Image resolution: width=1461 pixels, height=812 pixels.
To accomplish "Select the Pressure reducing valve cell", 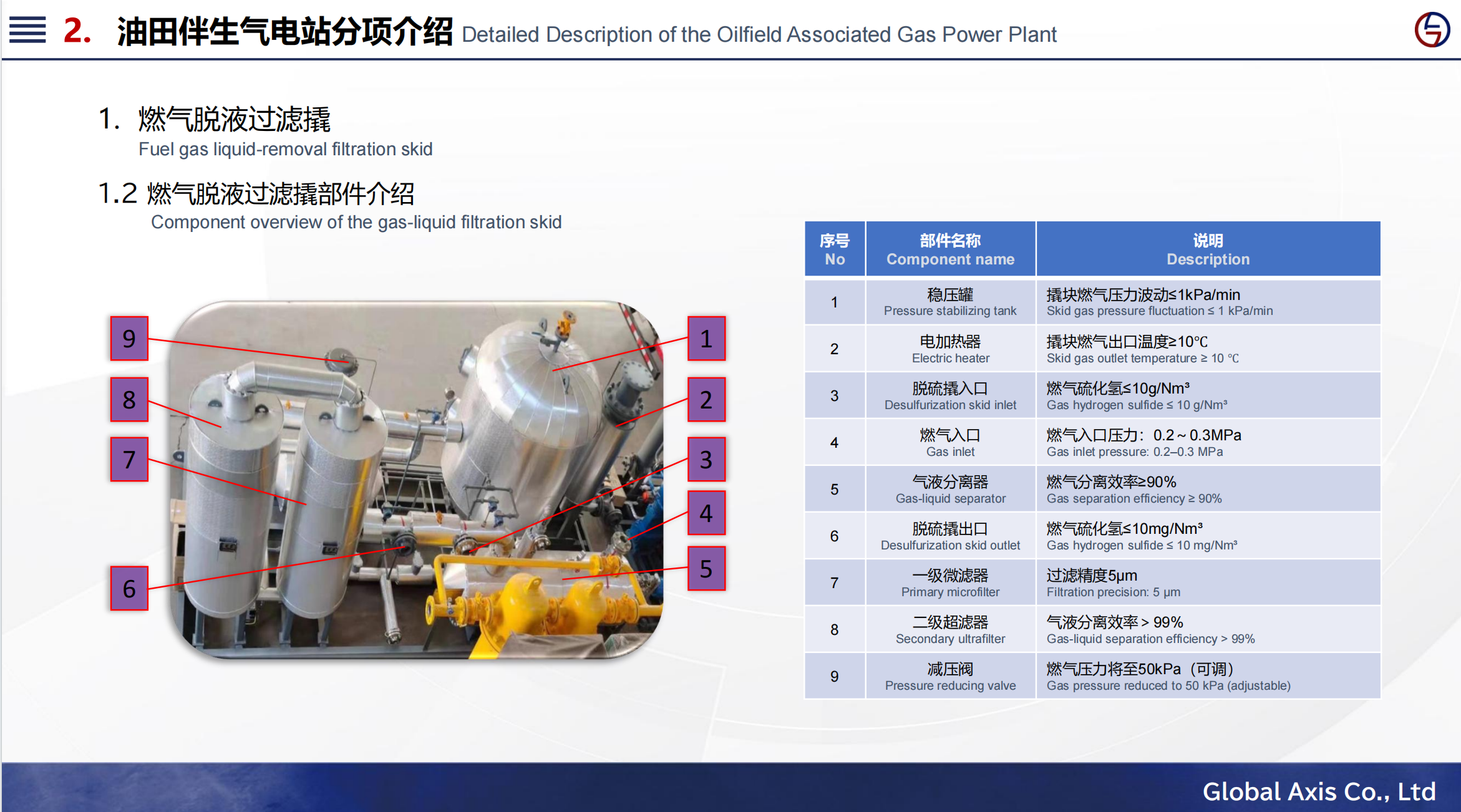I will 950,676.
